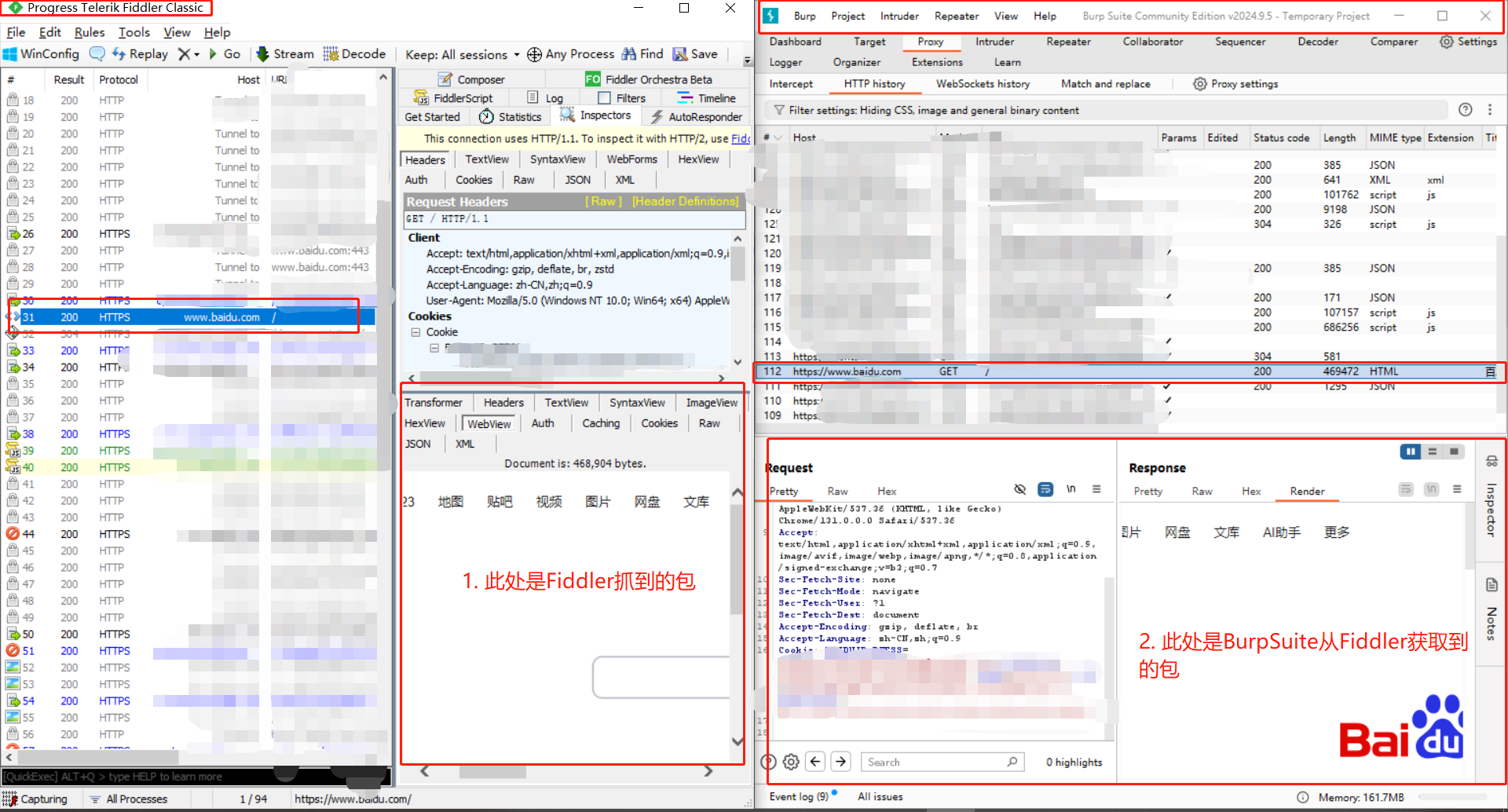Open the ImageView response tab
This screenshot has width=1508, height=812.
tap(712, 403)
